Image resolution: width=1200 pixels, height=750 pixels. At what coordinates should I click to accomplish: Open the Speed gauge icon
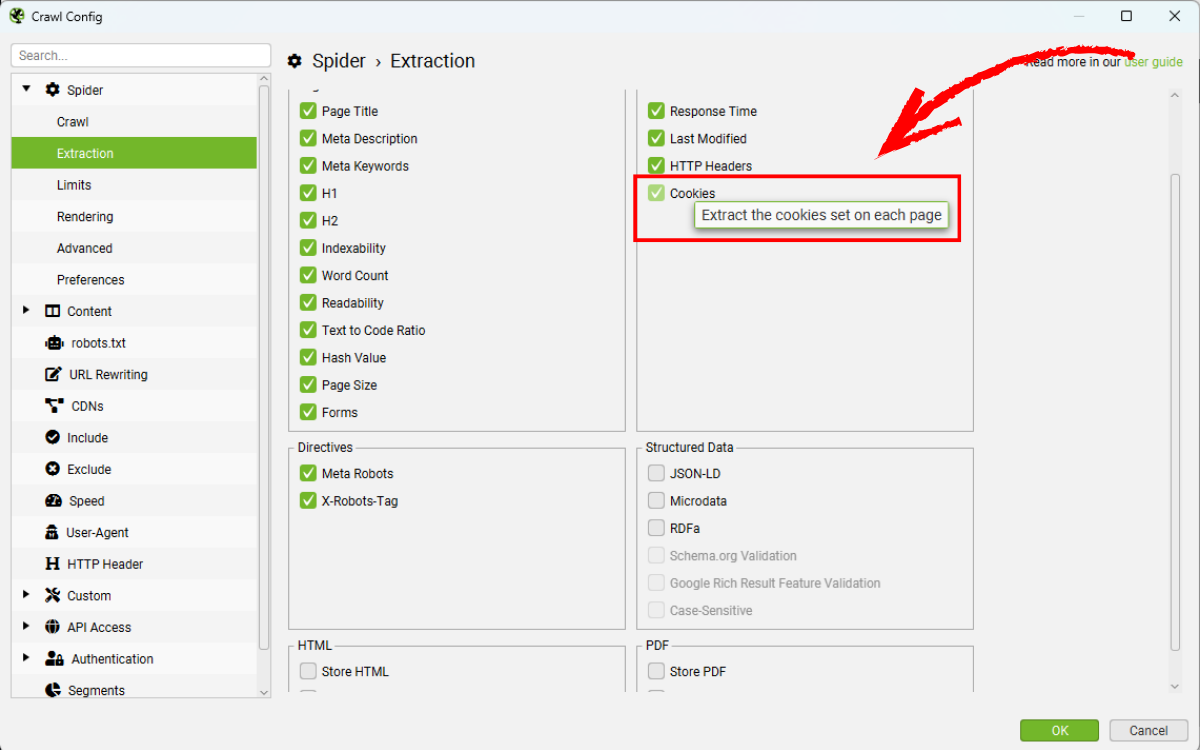pos(54,501)
